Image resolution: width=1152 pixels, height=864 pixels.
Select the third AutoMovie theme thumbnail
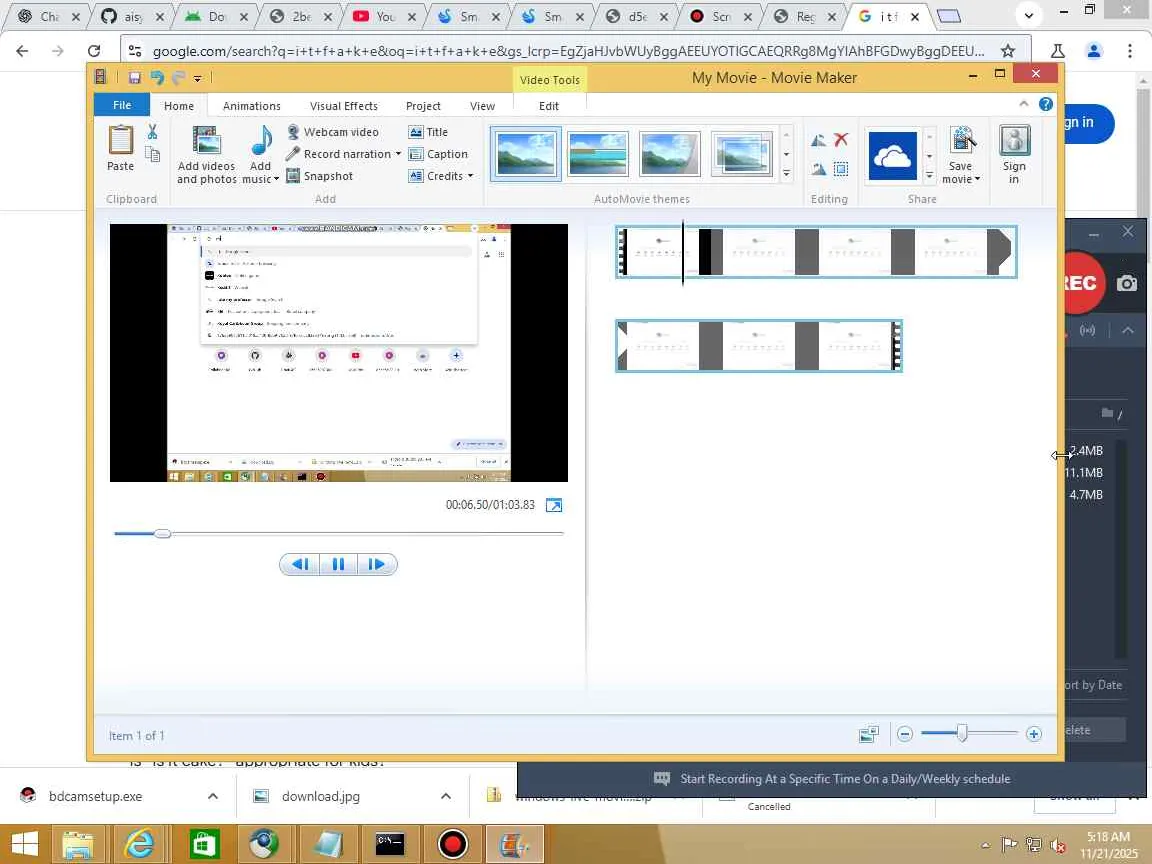pyautogui.click(x=670, y=154)
